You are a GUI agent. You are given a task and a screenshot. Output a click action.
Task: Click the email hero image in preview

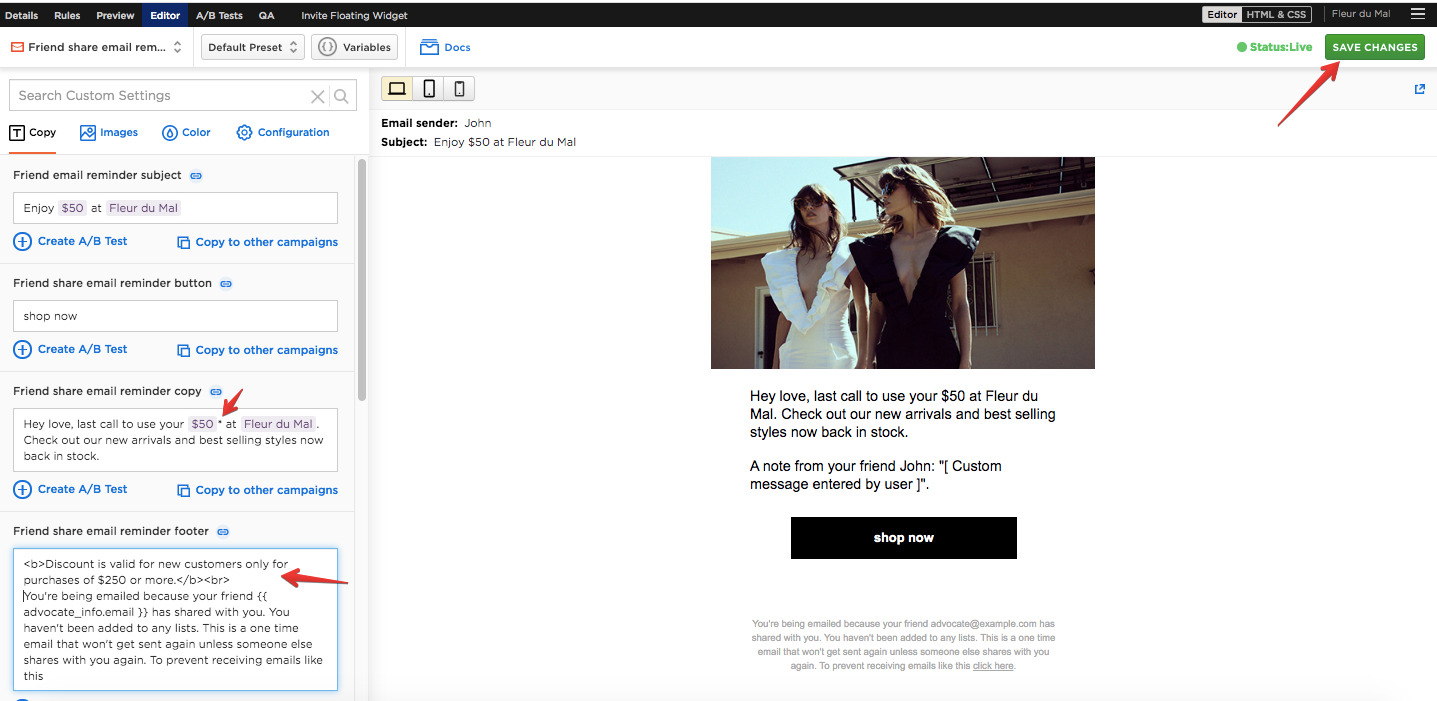[x=903, y=263]
